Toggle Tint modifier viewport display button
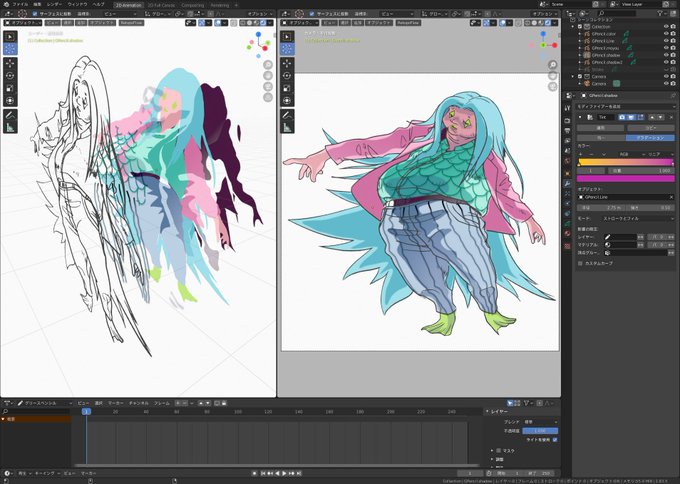This screenshot has width=680, height=484. pos(631,117)
